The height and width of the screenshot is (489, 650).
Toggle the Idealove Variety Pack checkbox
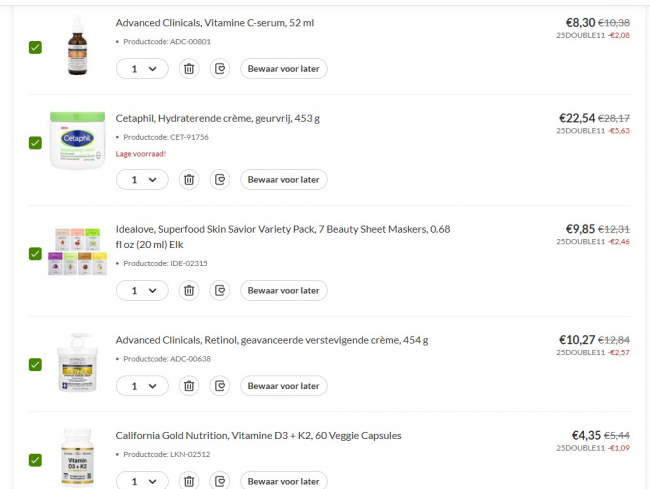pyautogui.click(x=35, y=254)
